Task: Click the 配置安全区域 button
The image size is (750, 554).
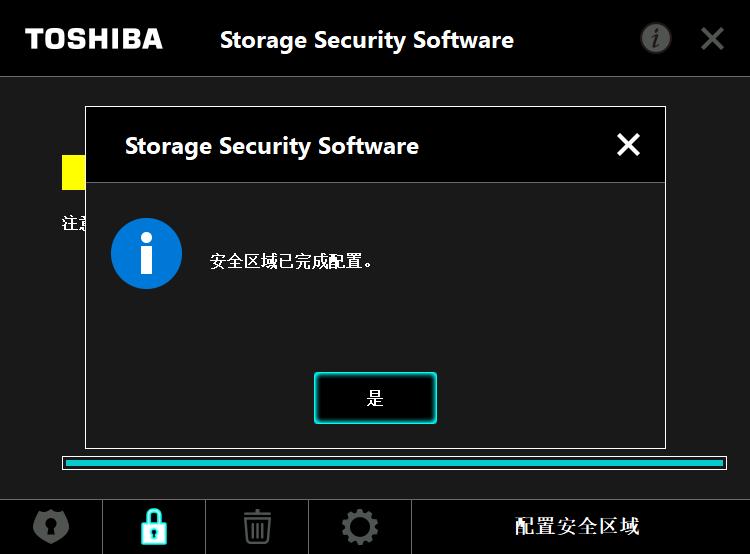Action: tap(577, 526)
